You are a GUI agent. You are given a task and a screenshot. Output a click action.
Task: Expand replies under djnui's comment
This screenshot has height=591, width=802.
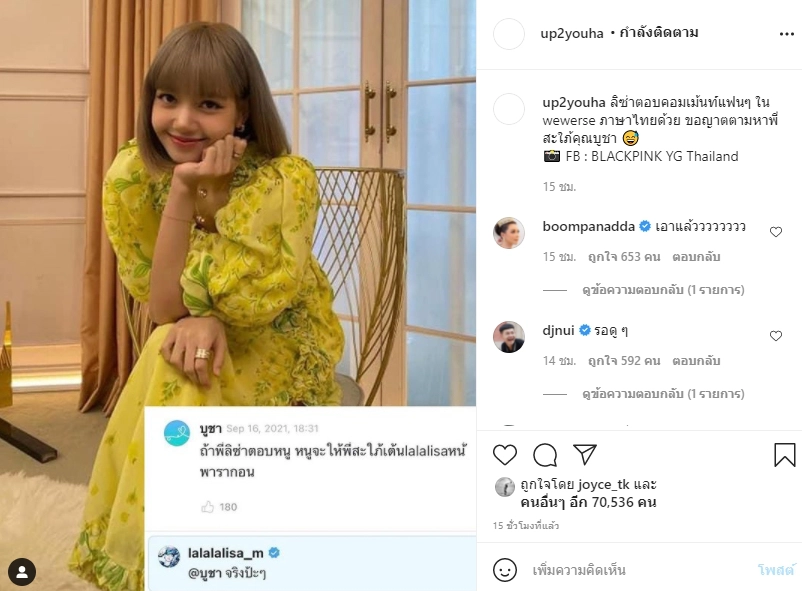[x=663, y=393]
